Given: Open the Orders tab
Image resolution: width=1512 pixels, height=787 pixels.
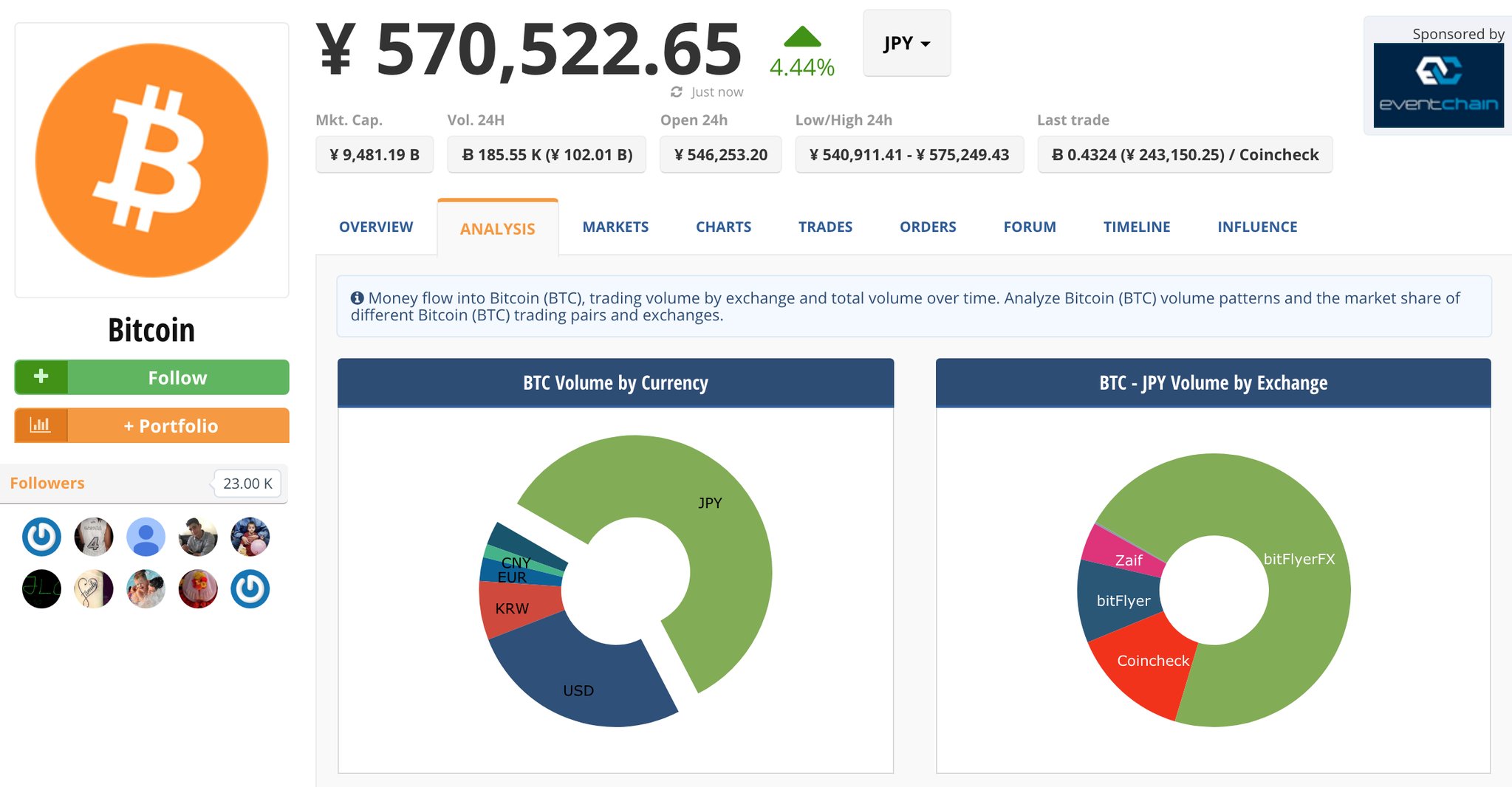Looking at the screenshot, I should 928,227.
